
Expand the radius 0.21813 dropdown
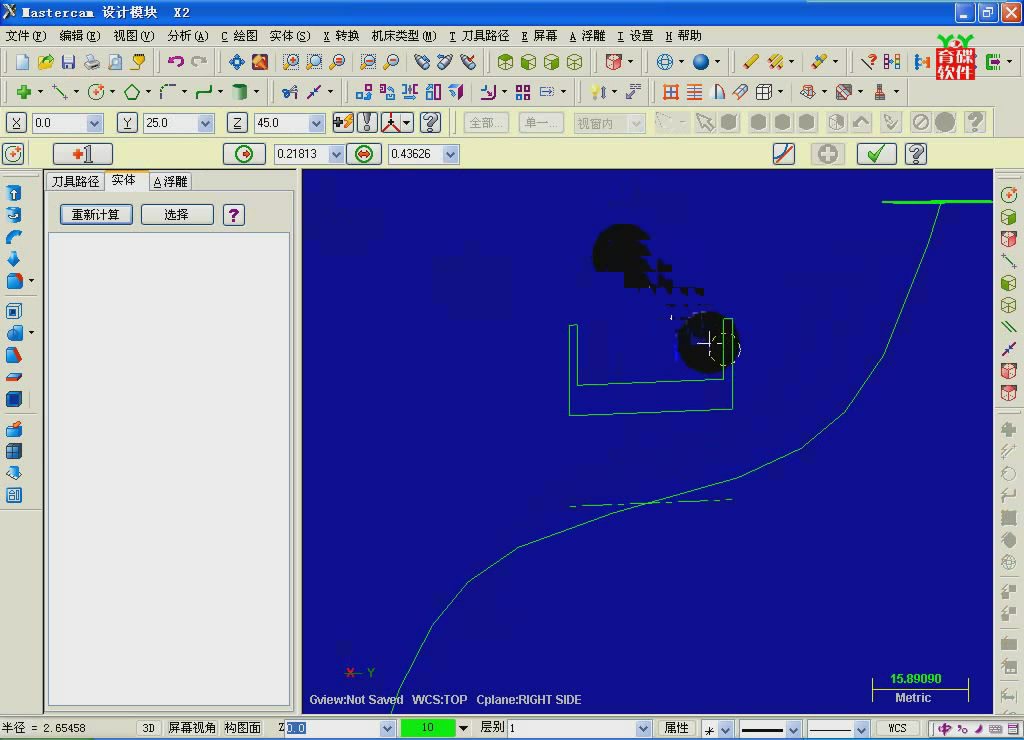tap(336, 154)
